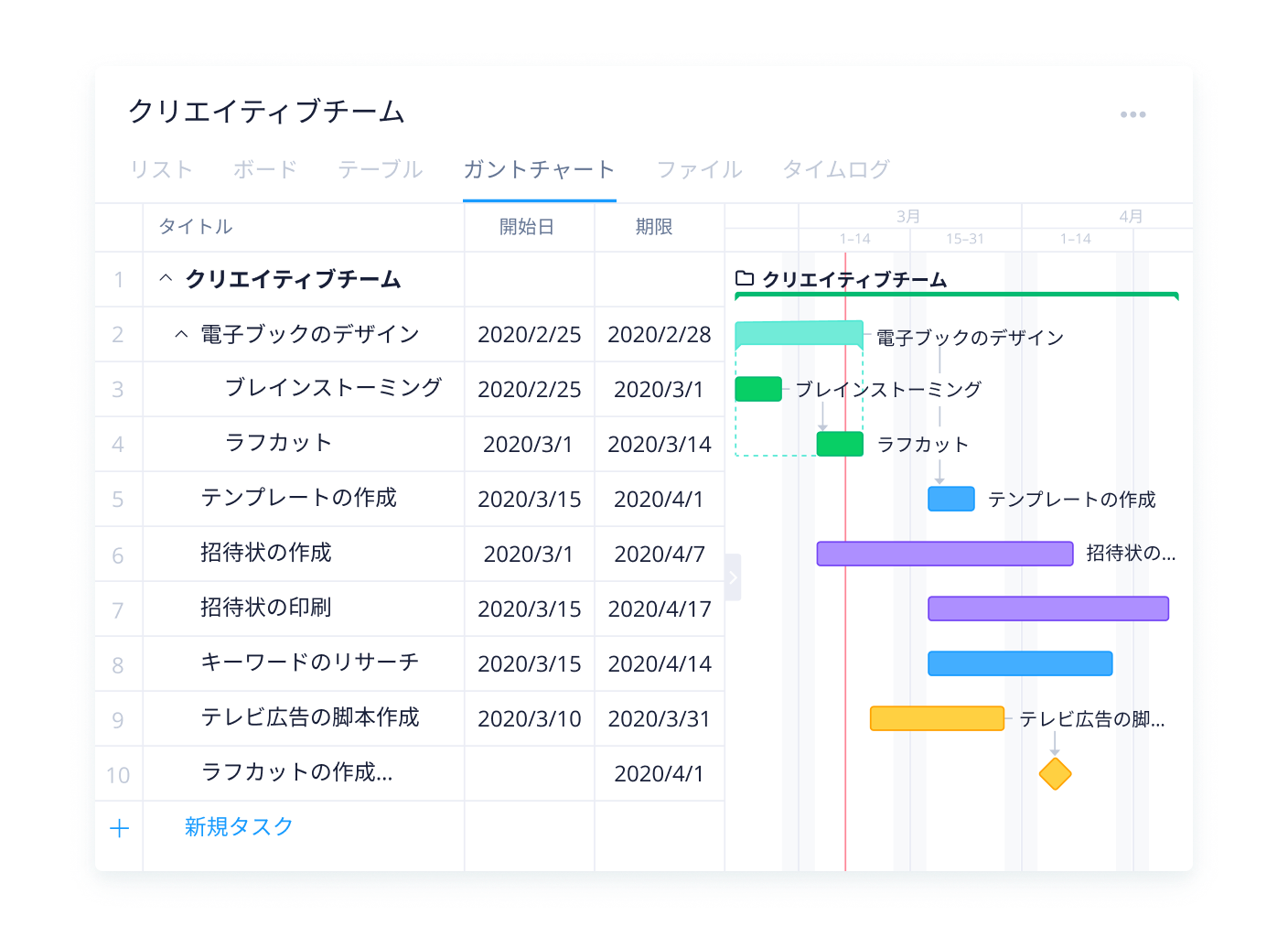Click the panel collapse arrow beside the table
The height and width of the screenshot is (937, 1288).
pyautogui.click(x=733, y=577)
